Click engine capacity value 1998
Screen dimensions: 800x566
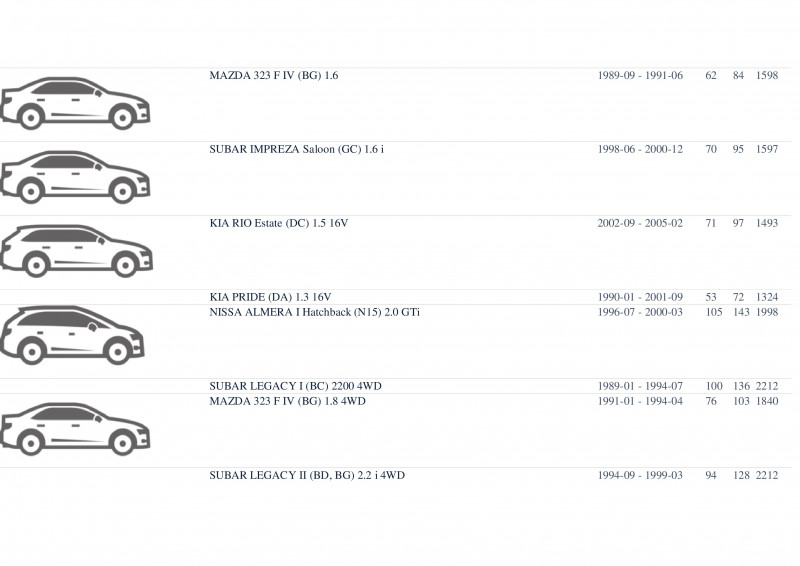point(767,312)
